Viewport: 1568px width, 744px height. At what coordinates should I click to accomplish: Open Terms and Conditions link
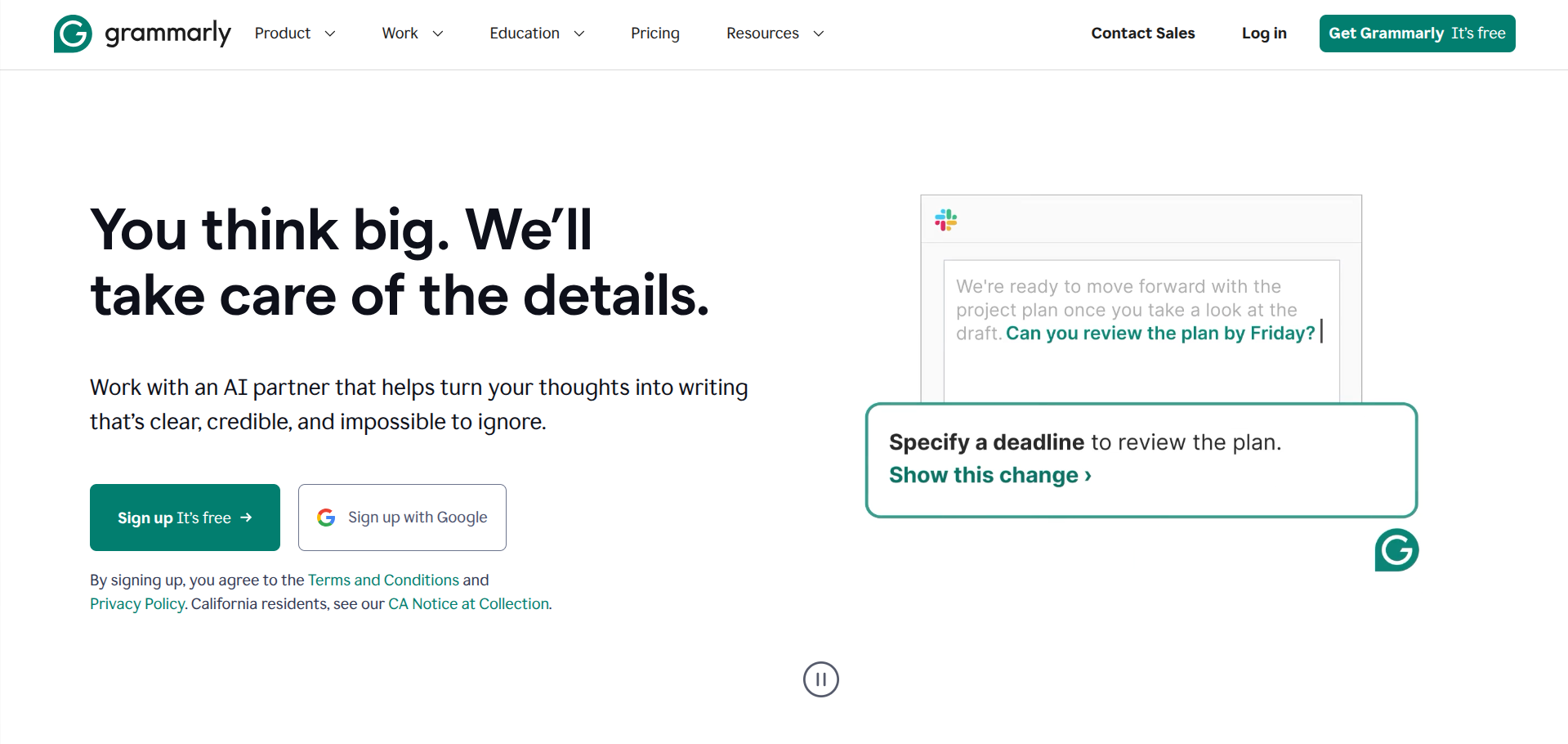pos(384,580)
